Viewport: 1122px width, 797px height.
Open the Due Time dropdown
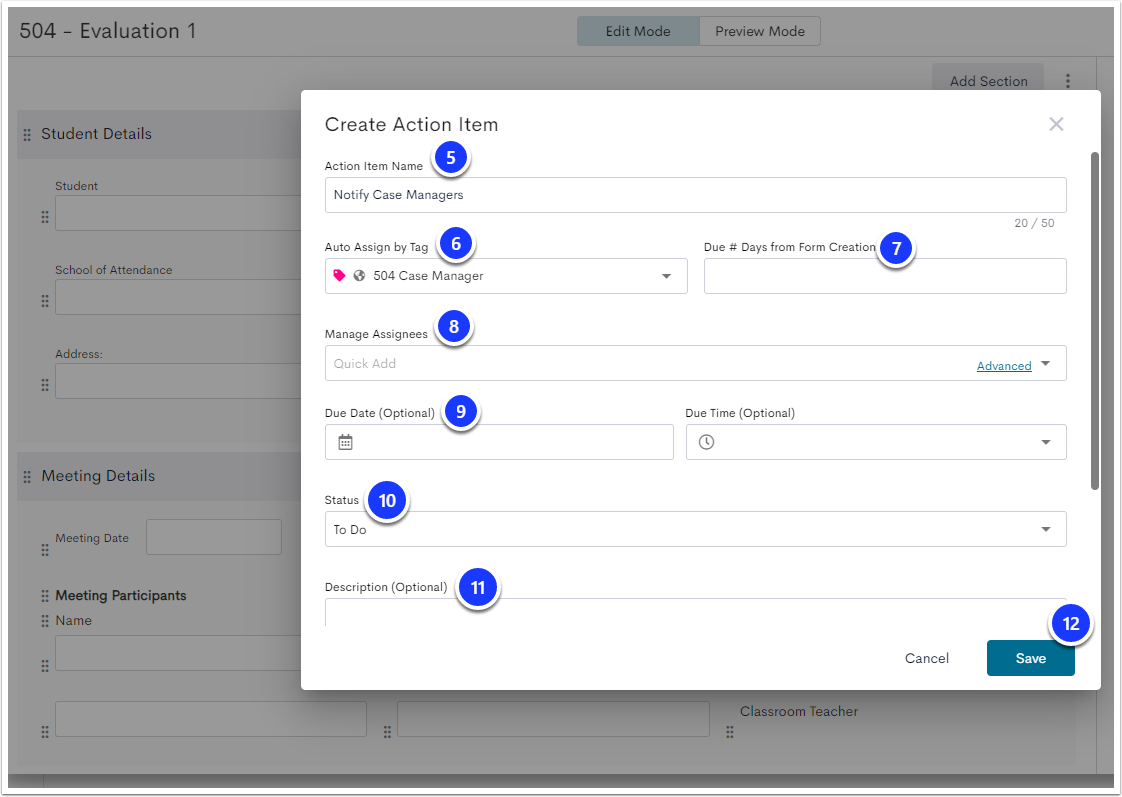[1046, 442]
